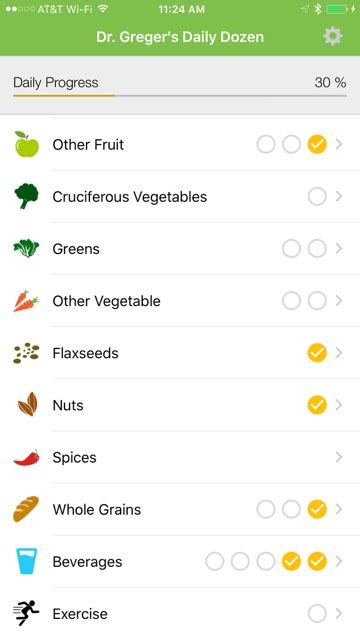Screen dimensions: 360x640
Task: Tap the running figure Exercise icon
Action: [x=26, y=613]
